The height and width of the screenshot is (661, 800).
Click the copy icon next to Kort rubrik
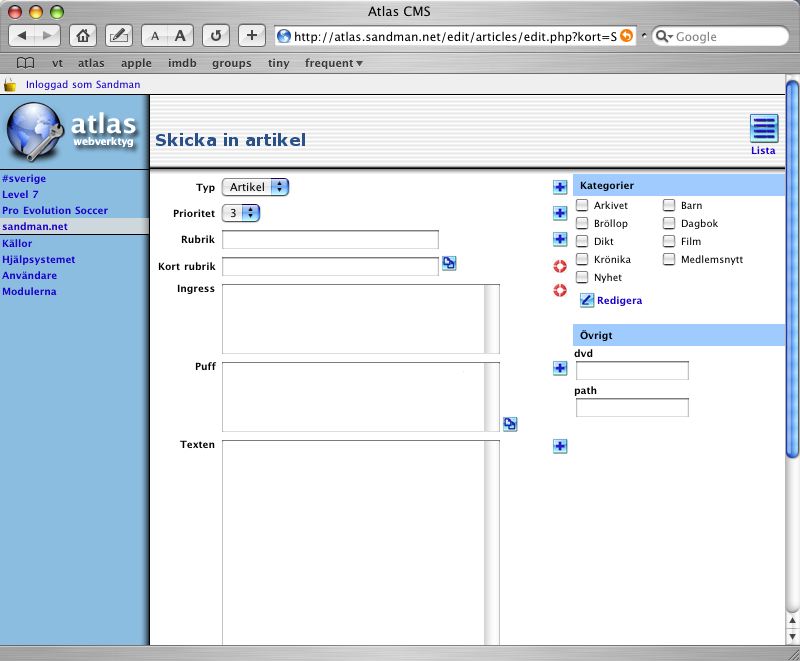click(449, 264)
